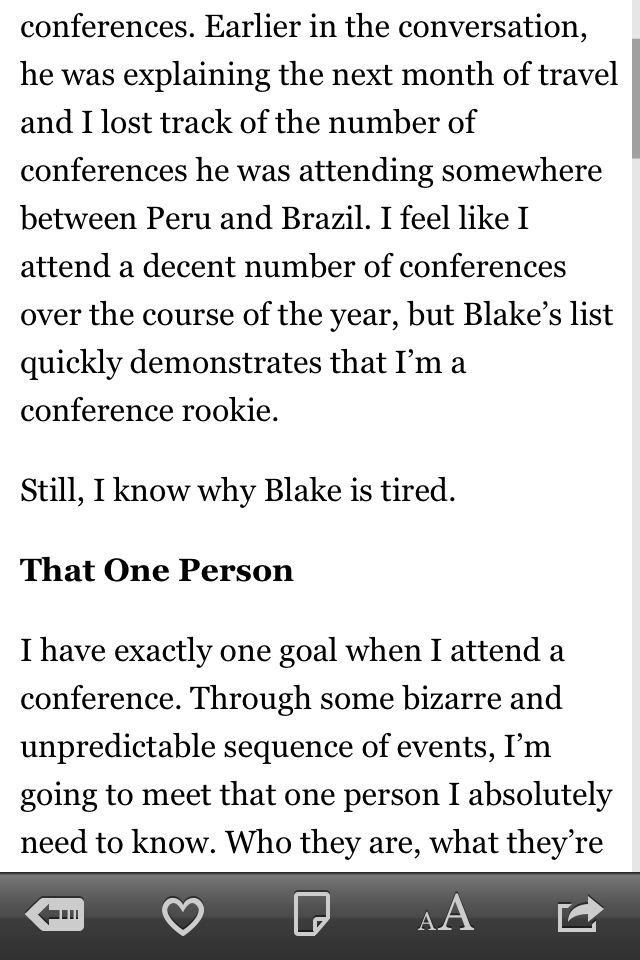
Task: Open the share action icon
Action: (x=581, y=914)
